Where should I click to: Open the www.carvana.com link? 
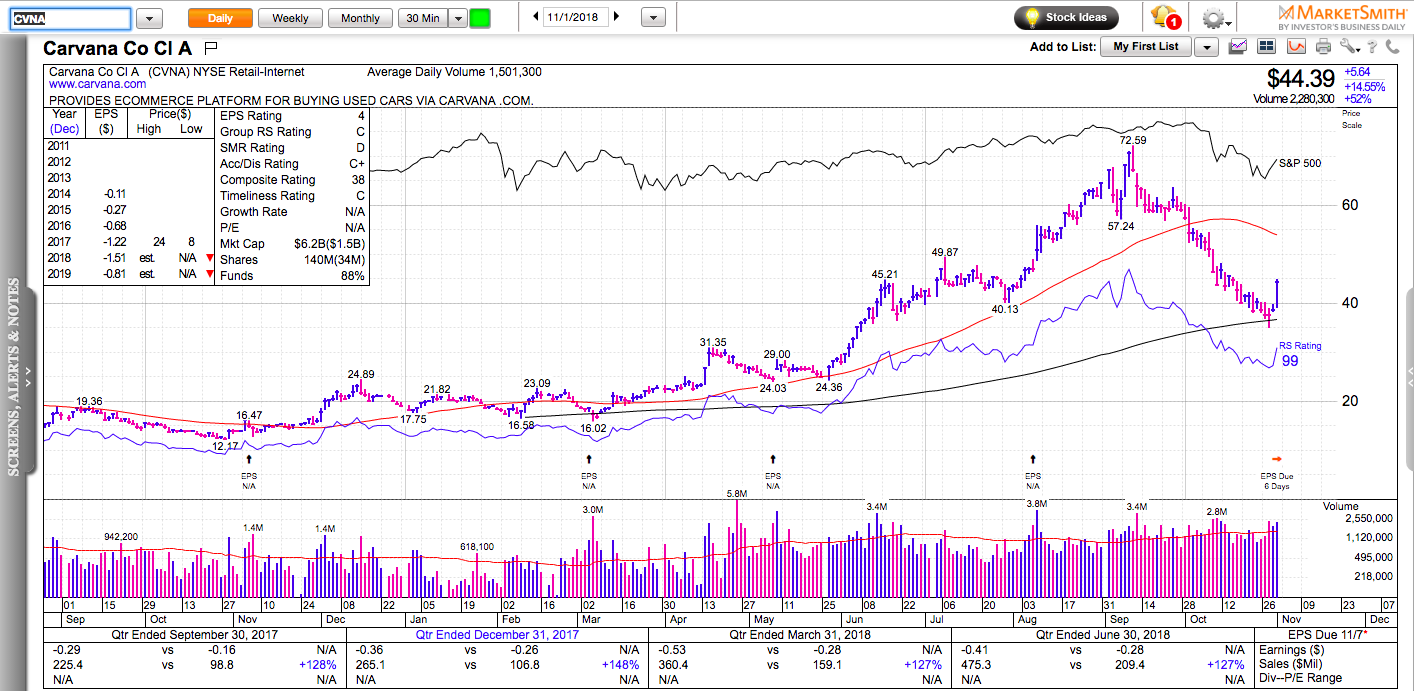tap(98, 85)
